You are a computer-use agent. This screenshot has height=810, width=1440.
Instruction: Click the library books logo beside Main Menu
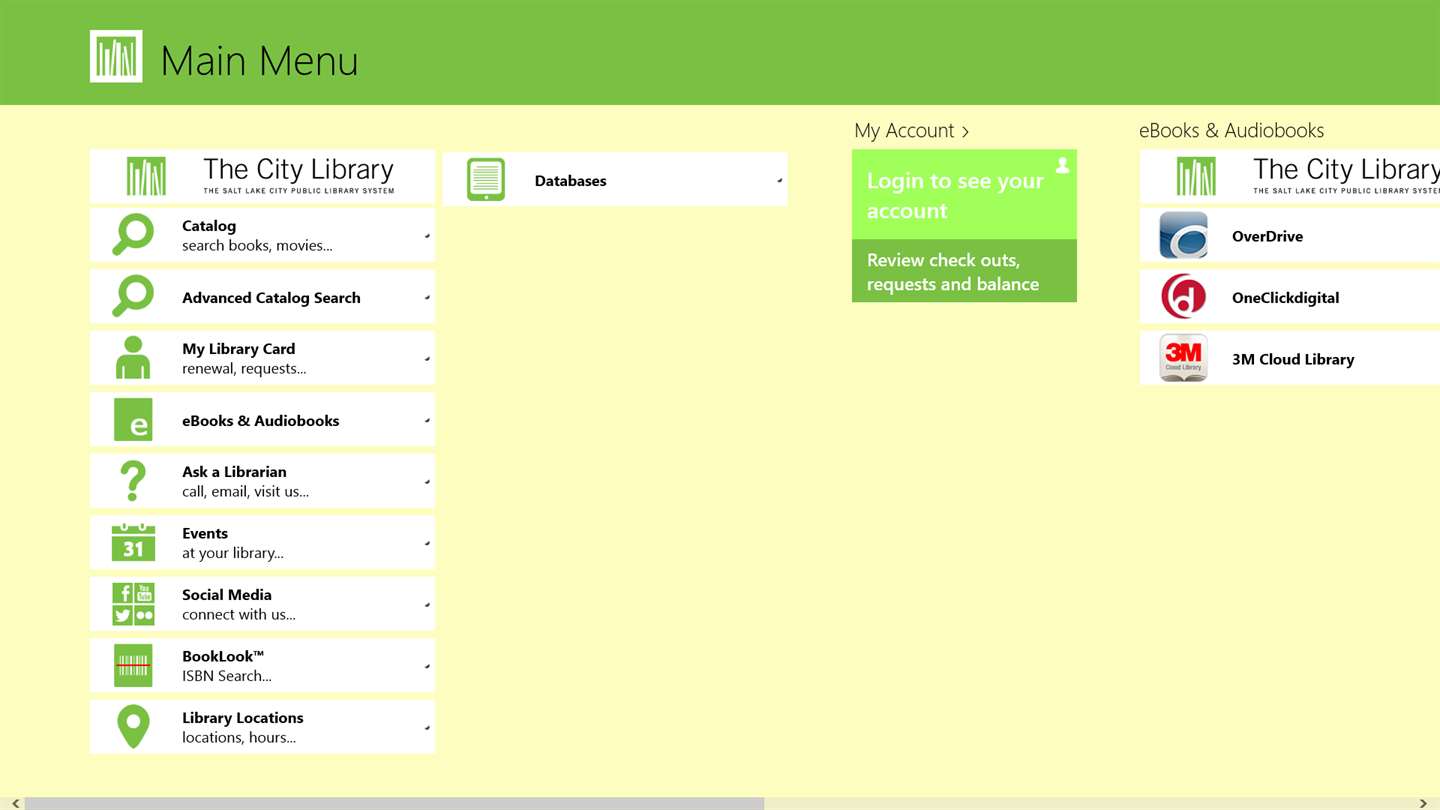coord(116,56)
